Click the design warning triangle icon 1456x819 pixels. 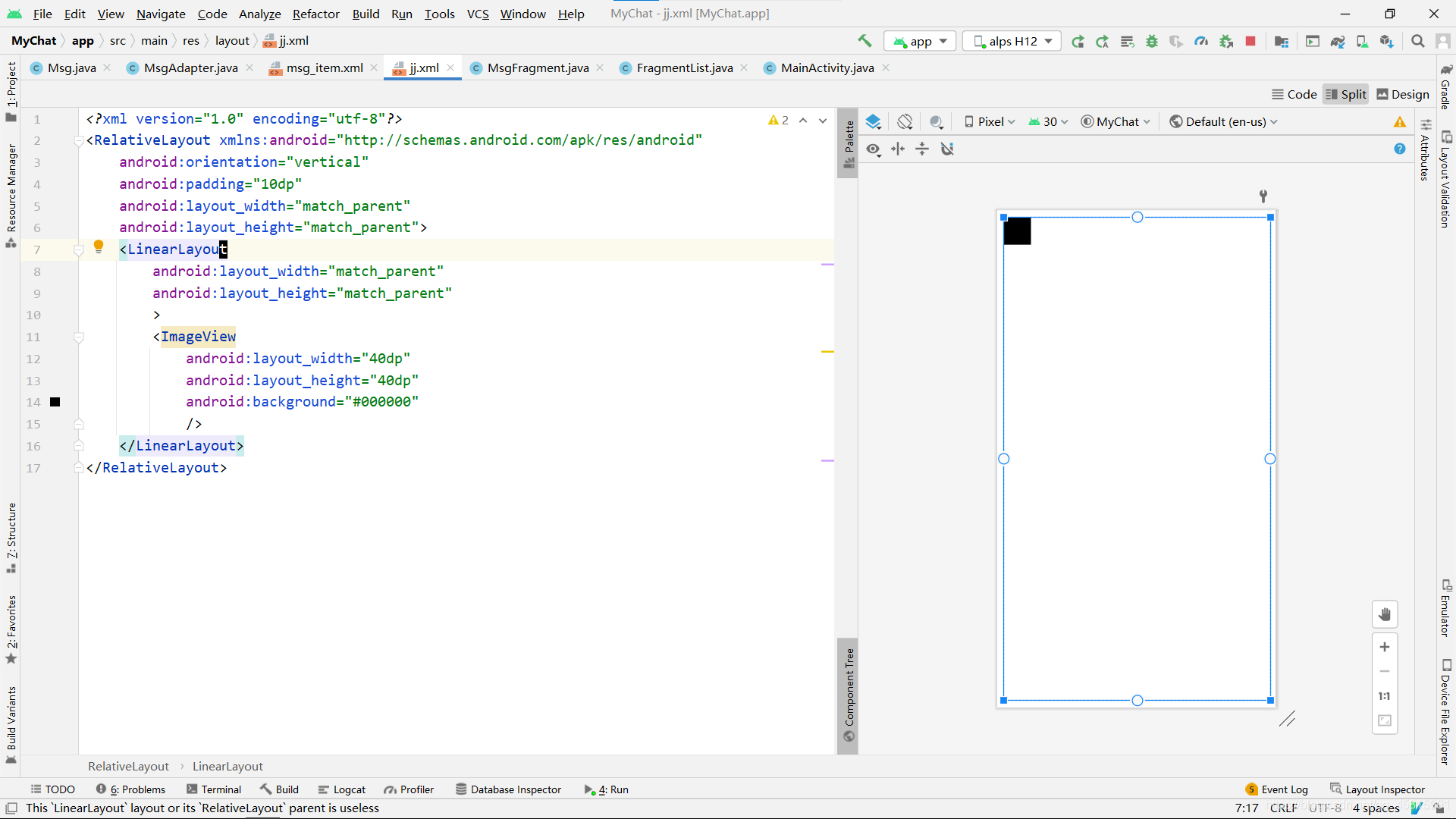[x=1400, y=121]
